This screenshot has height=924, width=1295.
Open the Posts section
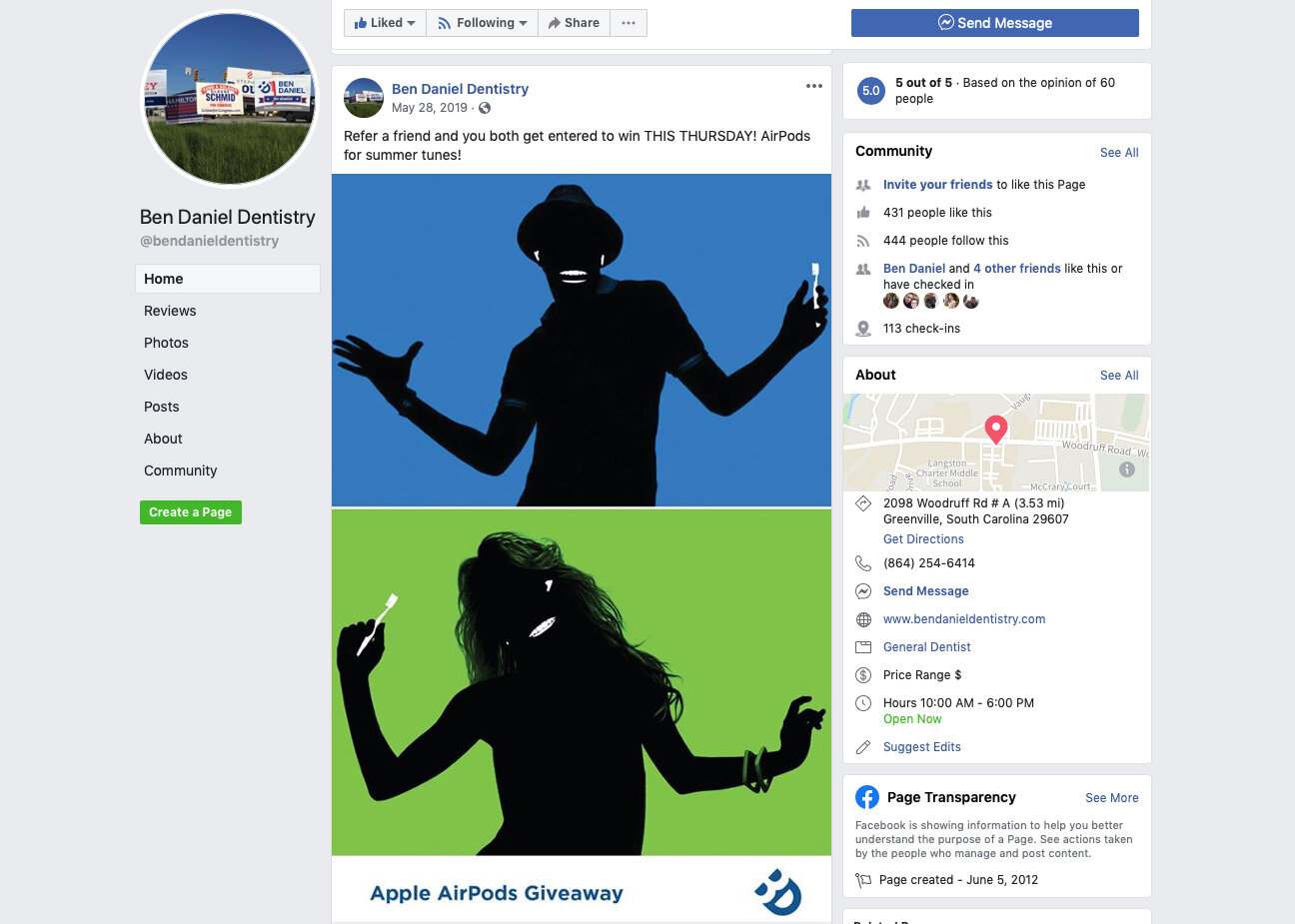coord(162,407)
